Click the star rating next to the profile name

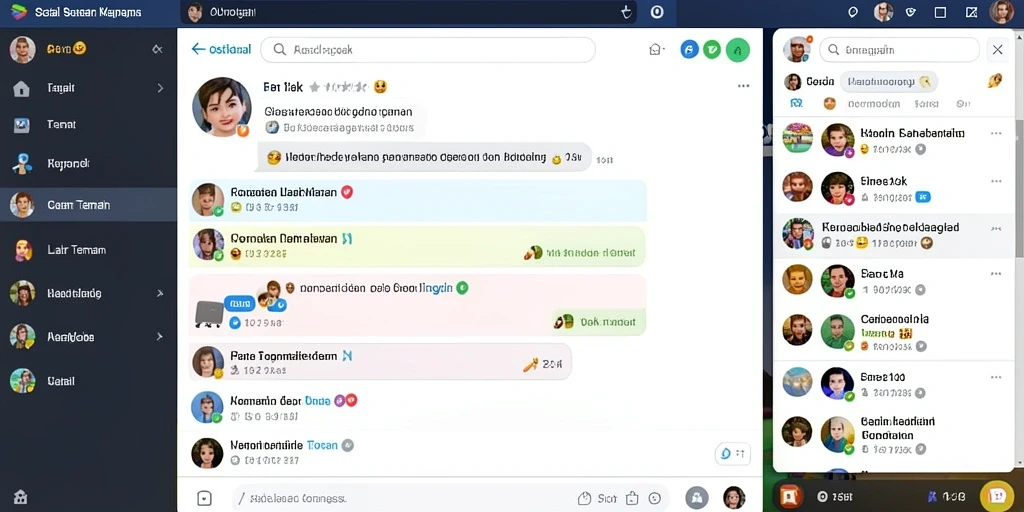click(338, 86)
